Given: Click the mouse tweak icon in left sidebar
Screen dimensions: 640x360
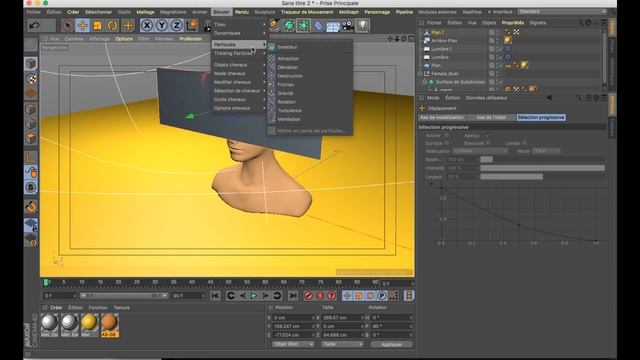Looking at the screenshot, I should coord(31,172).
